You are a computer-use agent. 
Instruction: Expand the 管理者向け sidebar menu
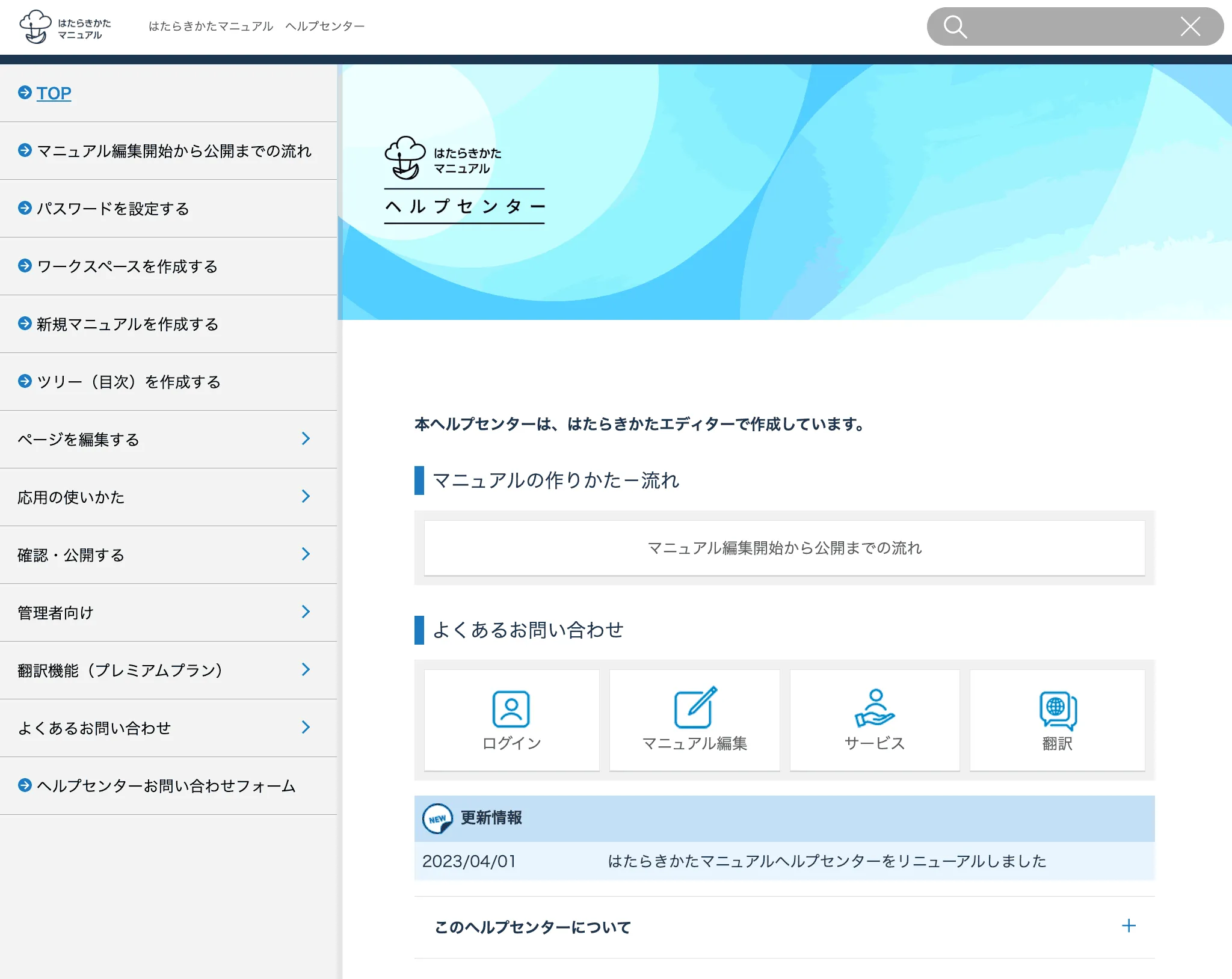(306, 612)
